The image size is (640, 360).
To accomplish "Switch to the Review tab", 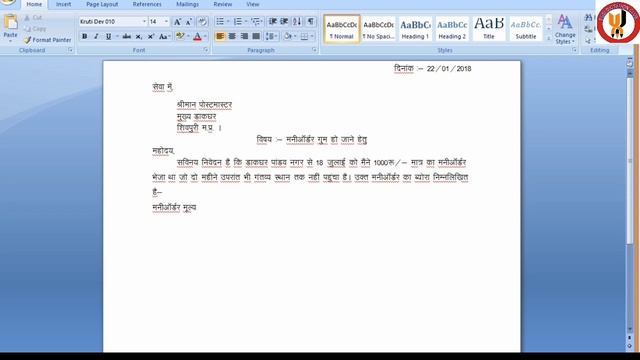I will tap(223, 4).
